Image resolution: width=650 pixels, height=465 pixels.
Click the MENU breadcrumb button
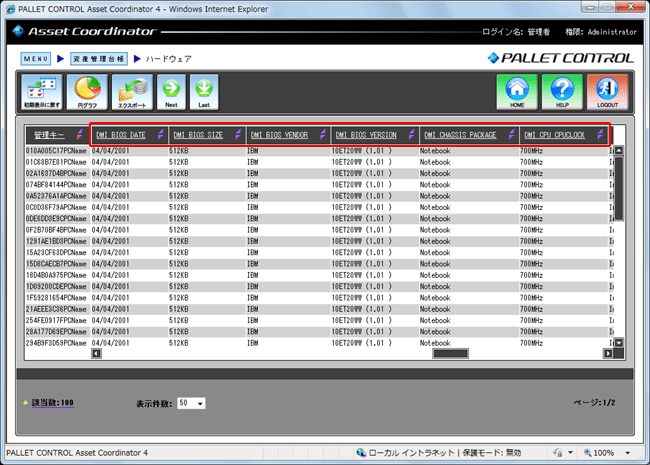coord(36,59)
